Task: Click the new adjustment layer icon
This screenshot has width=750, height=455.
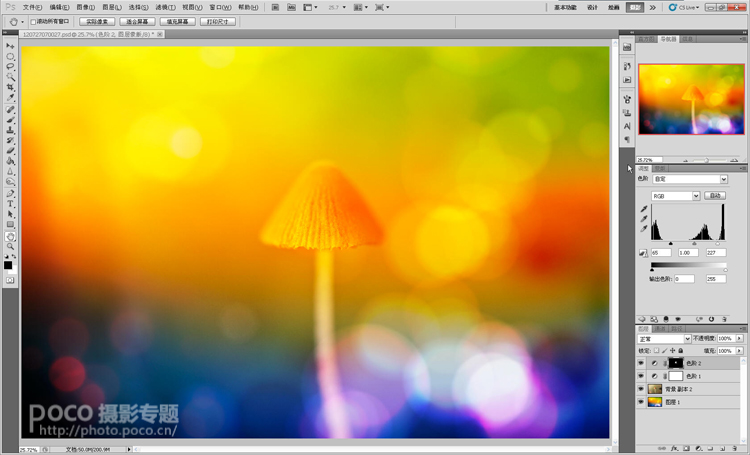Action: coord(698,449)
